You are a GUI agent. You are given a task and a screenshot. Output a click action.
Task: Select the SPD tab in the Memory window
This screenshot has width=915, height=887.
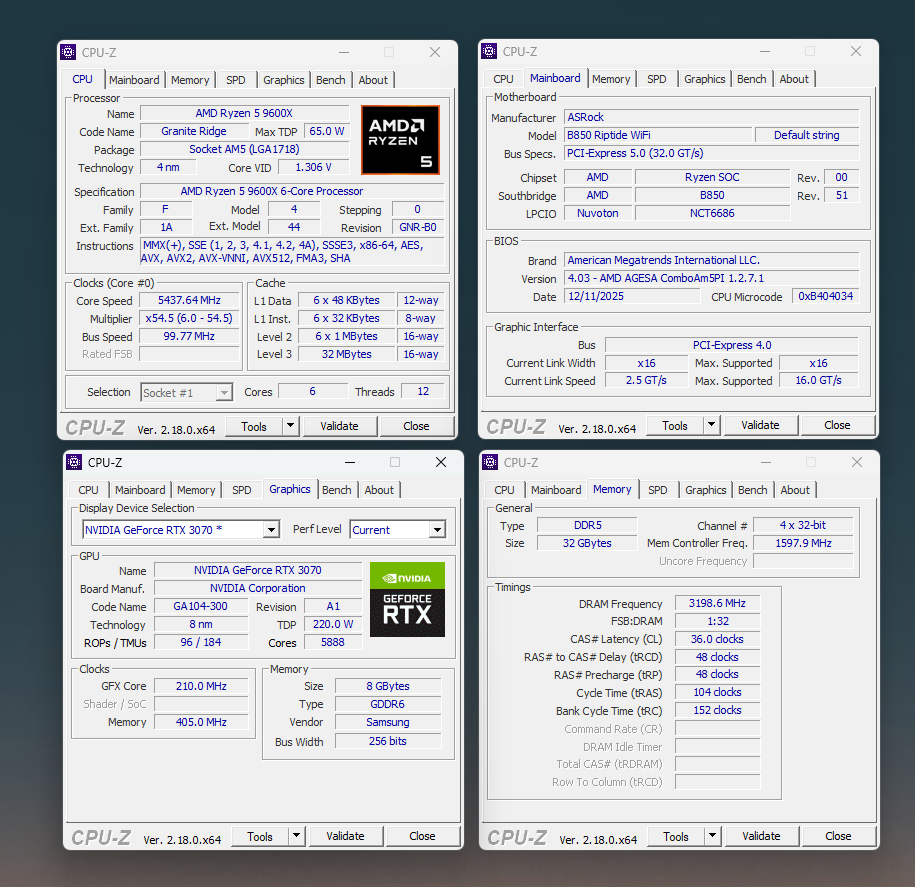click(x=658, y=490)
